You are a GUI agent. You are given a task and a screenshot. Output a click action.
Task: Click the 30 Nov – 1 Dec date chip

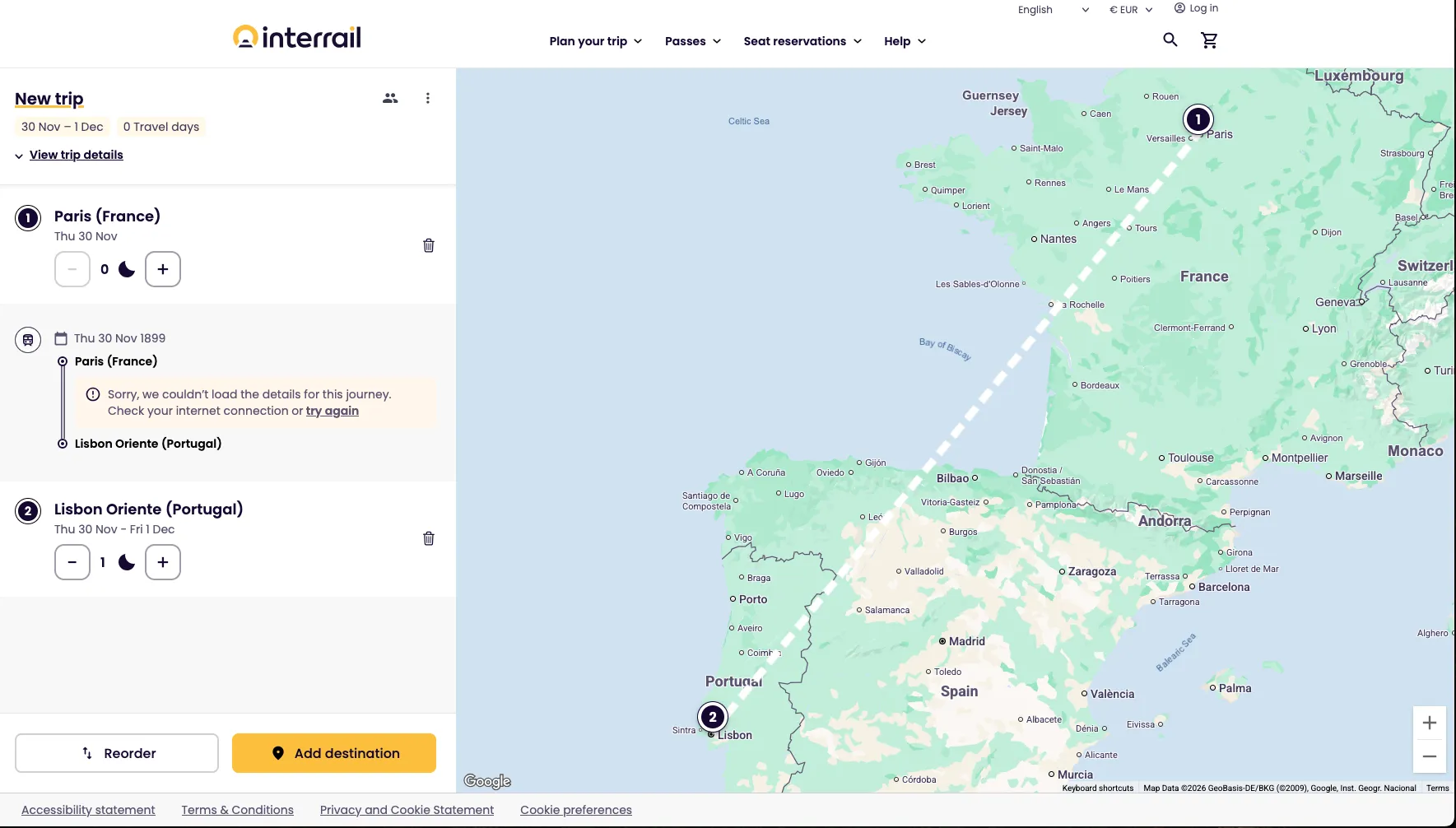(63, 127)
